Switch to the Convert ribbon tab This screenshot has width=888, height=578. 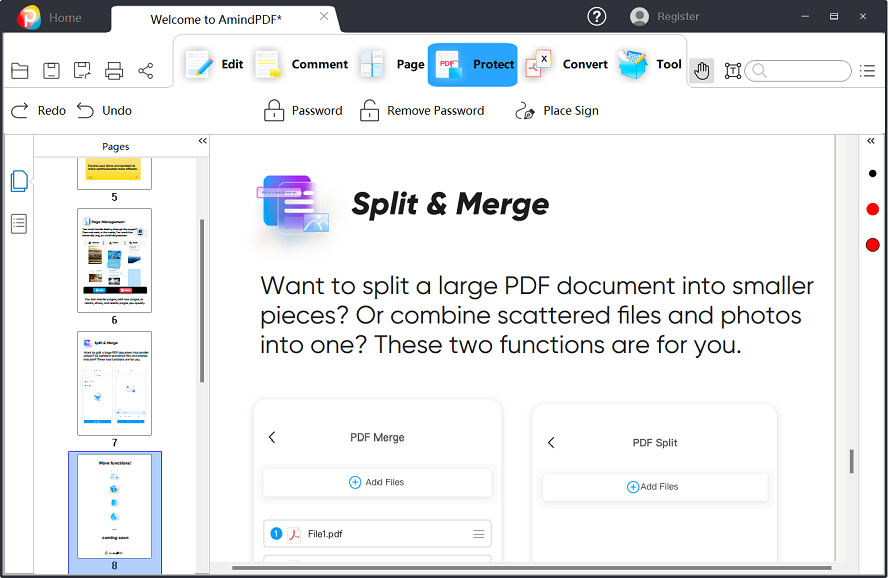point(584,64)
